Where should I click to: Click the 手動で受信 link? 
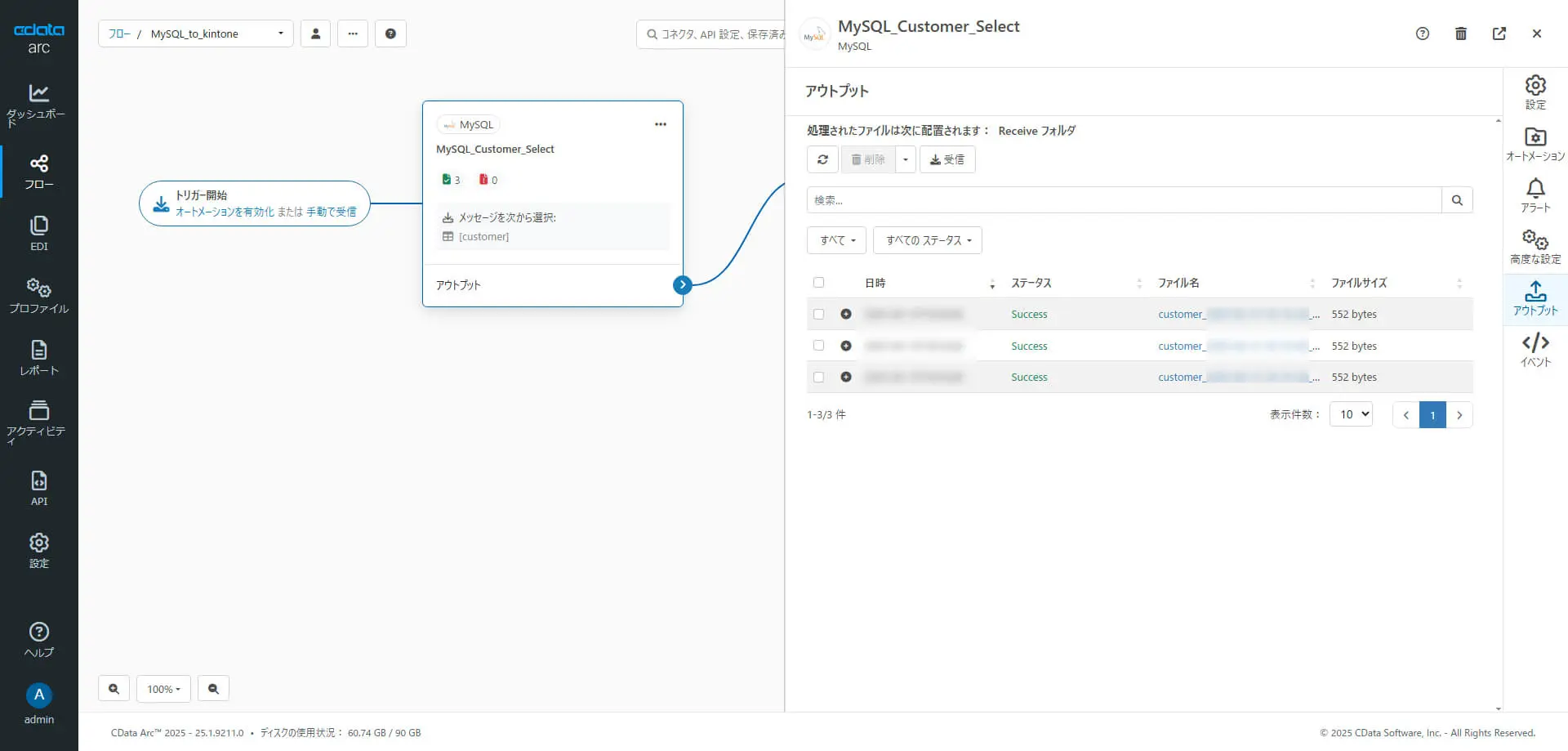pyautogui.click(x=331, y=212)
